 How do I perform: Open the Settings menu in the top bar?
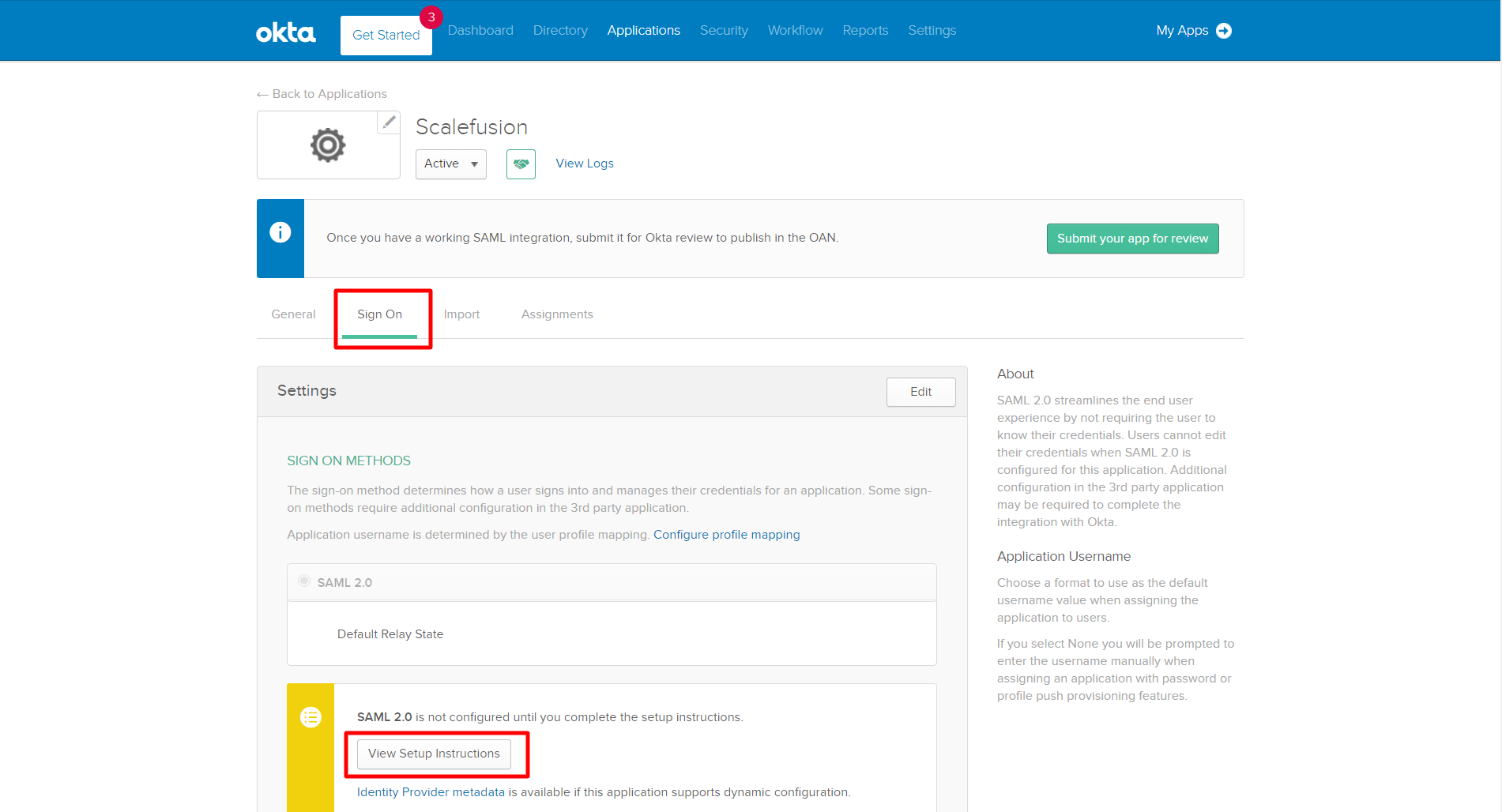point(932,31)
